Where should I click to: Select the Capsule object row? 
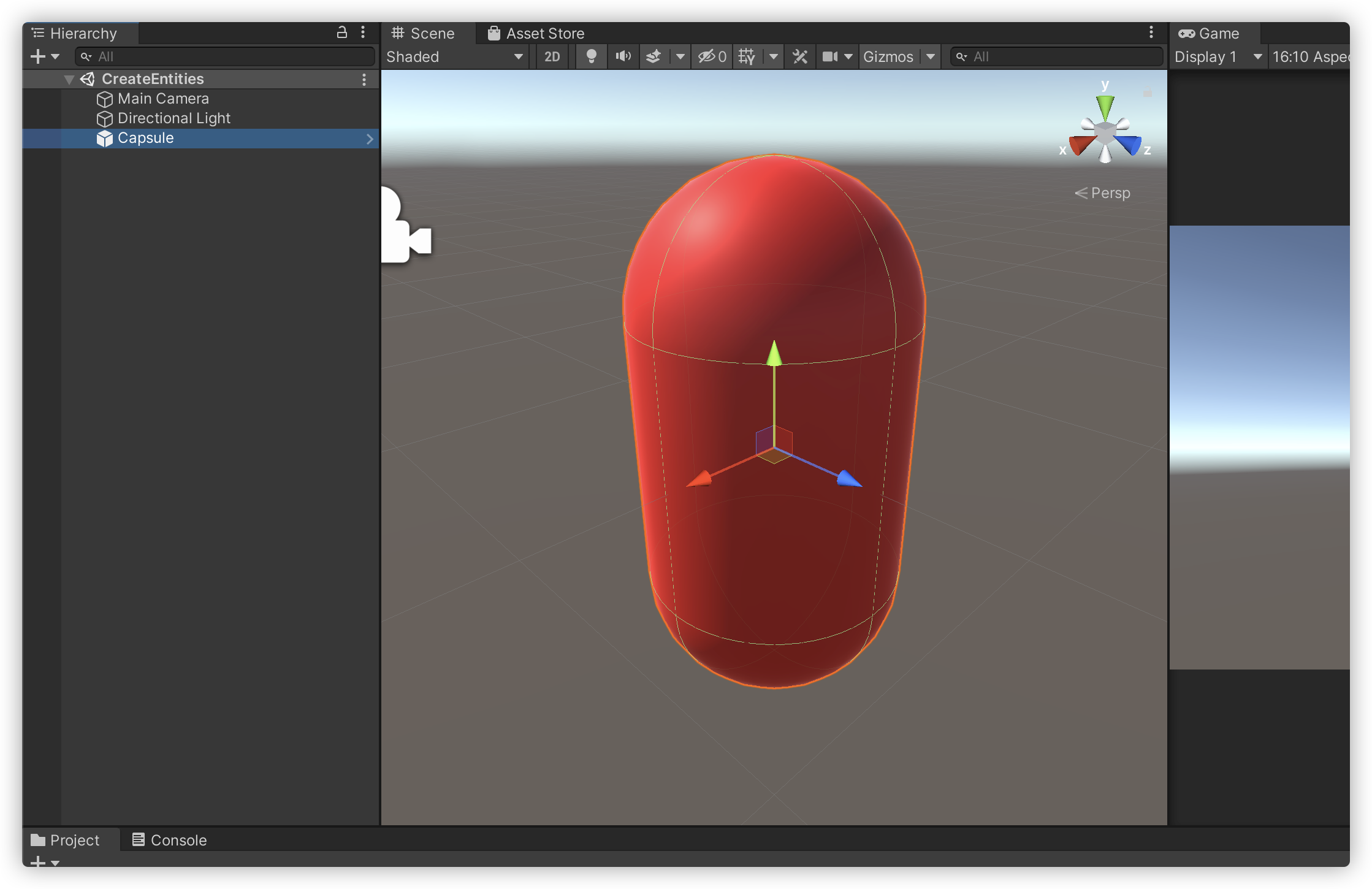(x=201, y=138)
